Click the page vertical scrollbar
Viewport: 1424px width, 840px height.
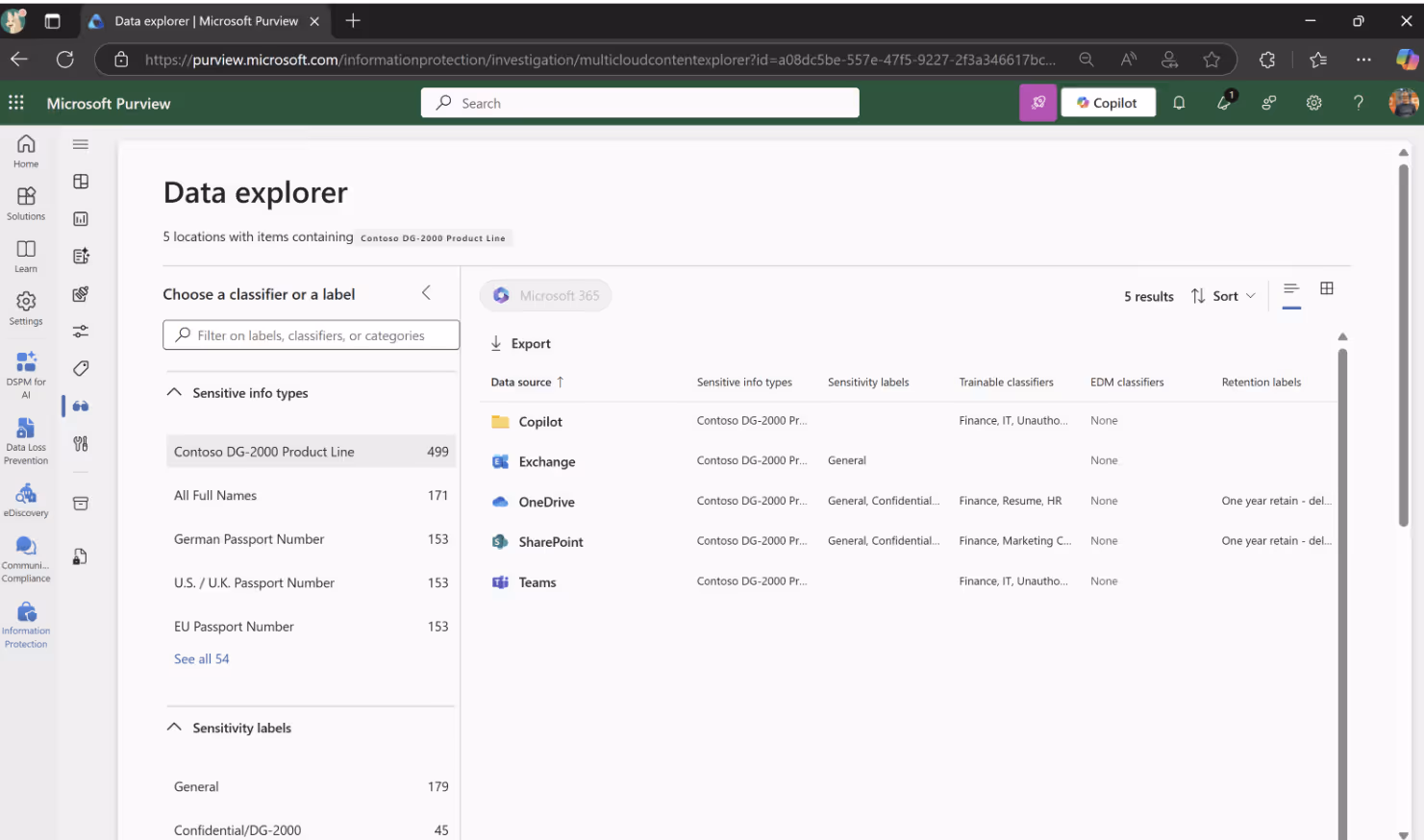pyautogui.click(x=1403, y=345)
